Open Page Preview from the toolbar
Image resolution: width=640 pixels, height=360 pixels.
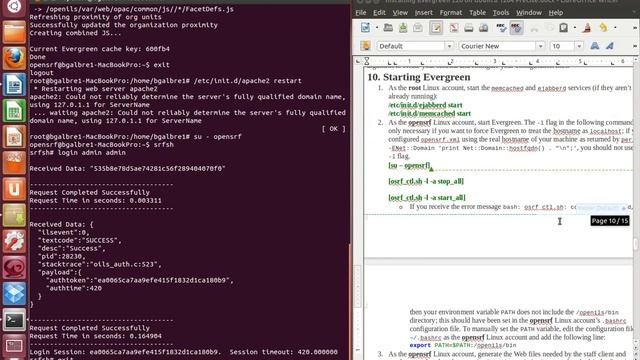[483, 28]
